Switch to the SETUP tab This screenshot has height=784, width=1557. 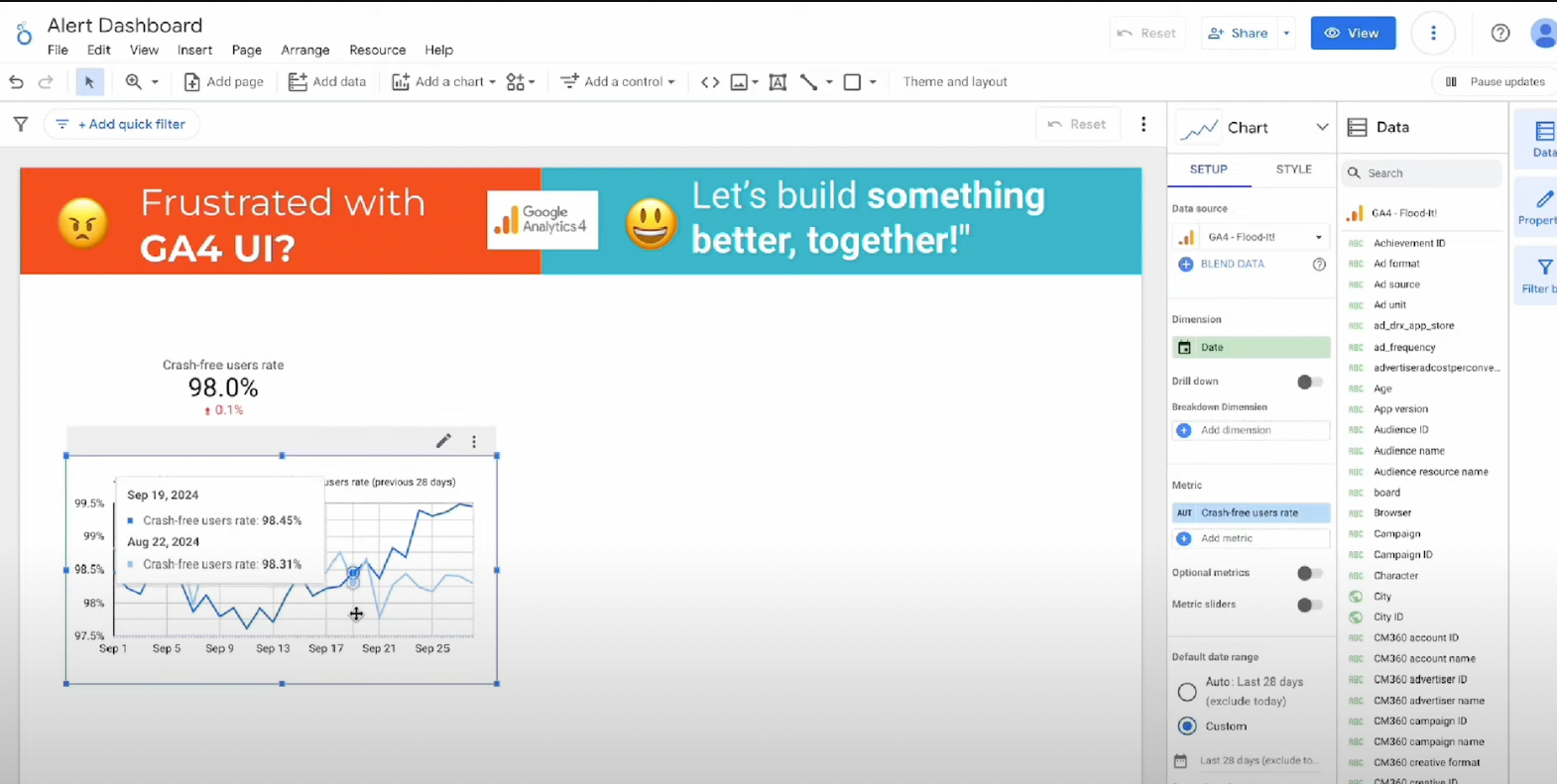coord(1208,169)
